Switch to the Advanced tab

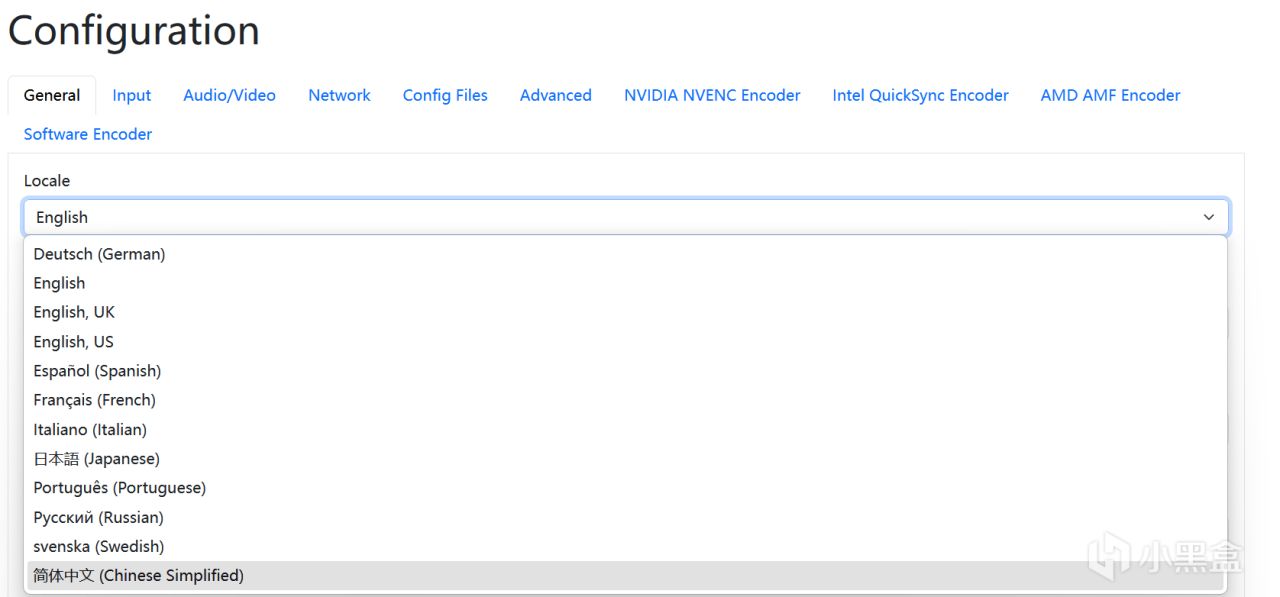[555, 95]
